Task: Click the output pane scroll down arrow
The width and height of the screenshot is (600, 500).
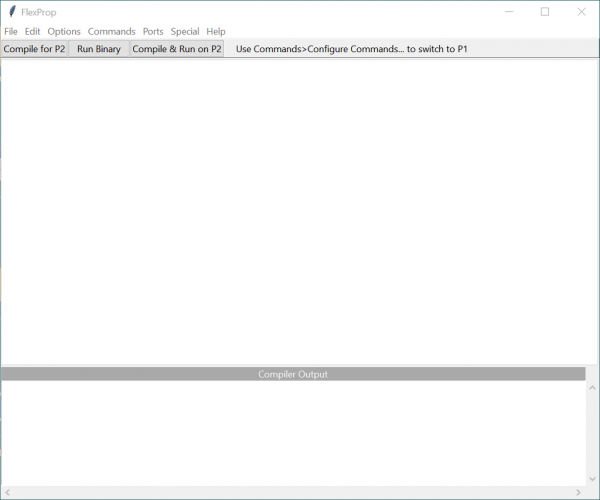Action: [592, 479]
